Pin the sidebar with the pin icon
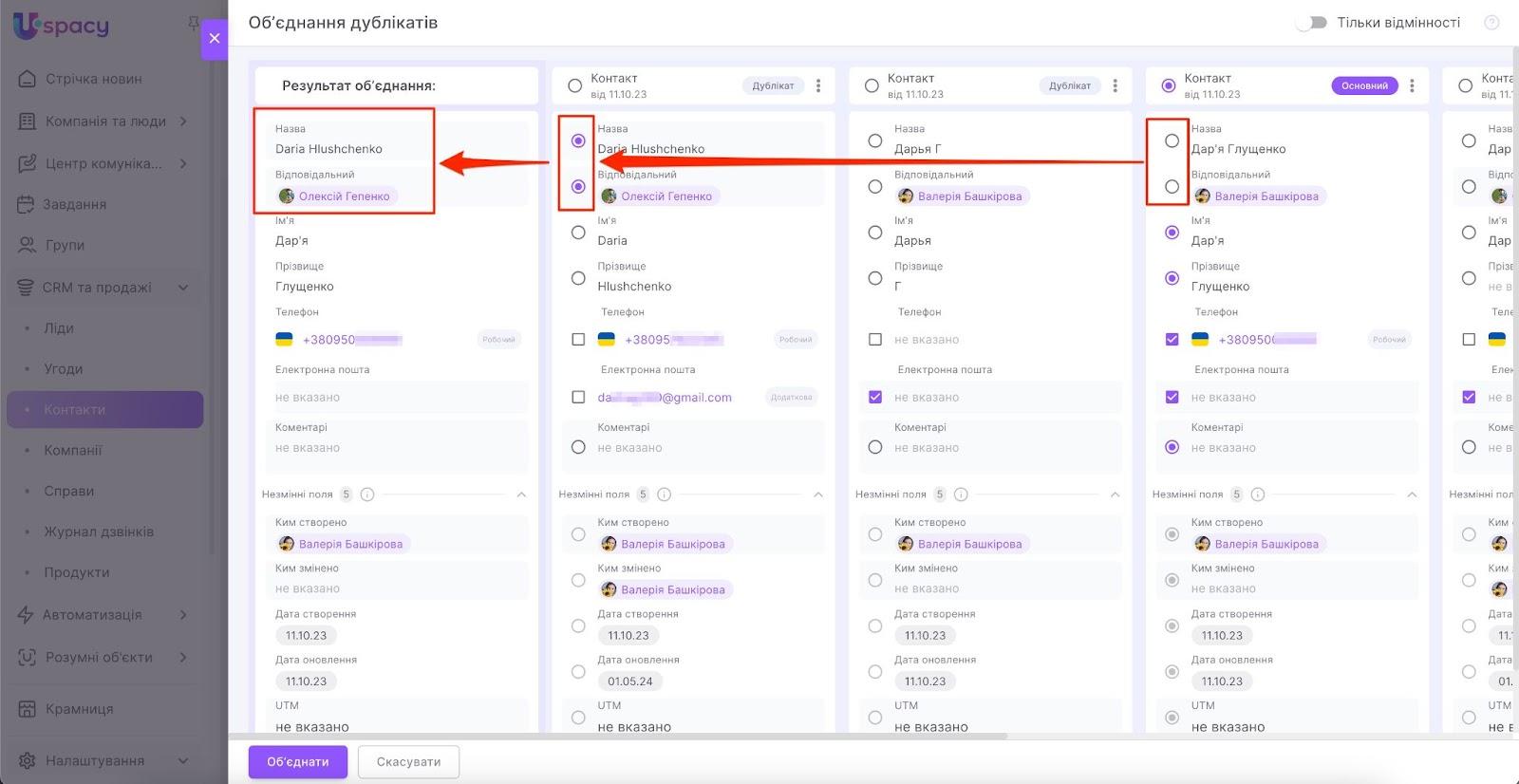This screenshot has width=1519, height=784. [x=194, y=23]
